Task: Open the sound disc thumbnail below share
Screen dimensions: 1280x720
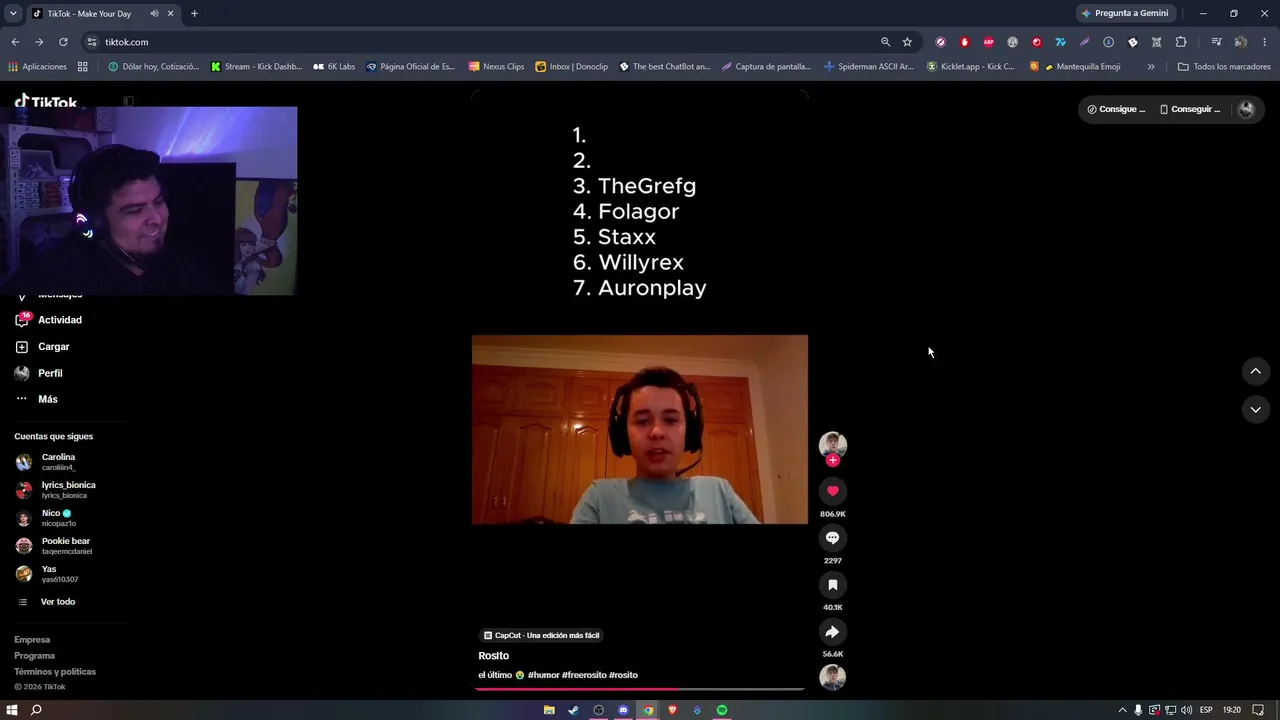Action: click(832, 677)
